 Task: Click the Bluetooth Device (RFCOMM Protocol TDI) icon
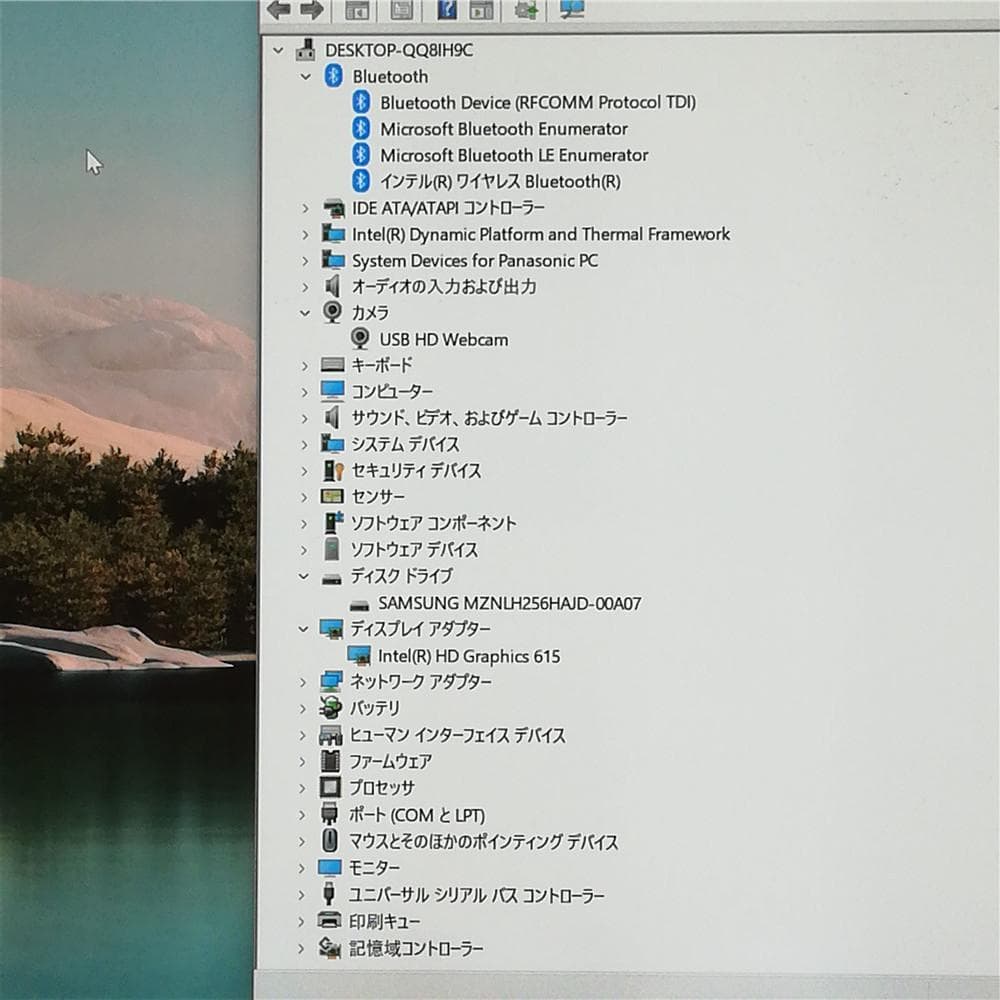pos(362,102)
